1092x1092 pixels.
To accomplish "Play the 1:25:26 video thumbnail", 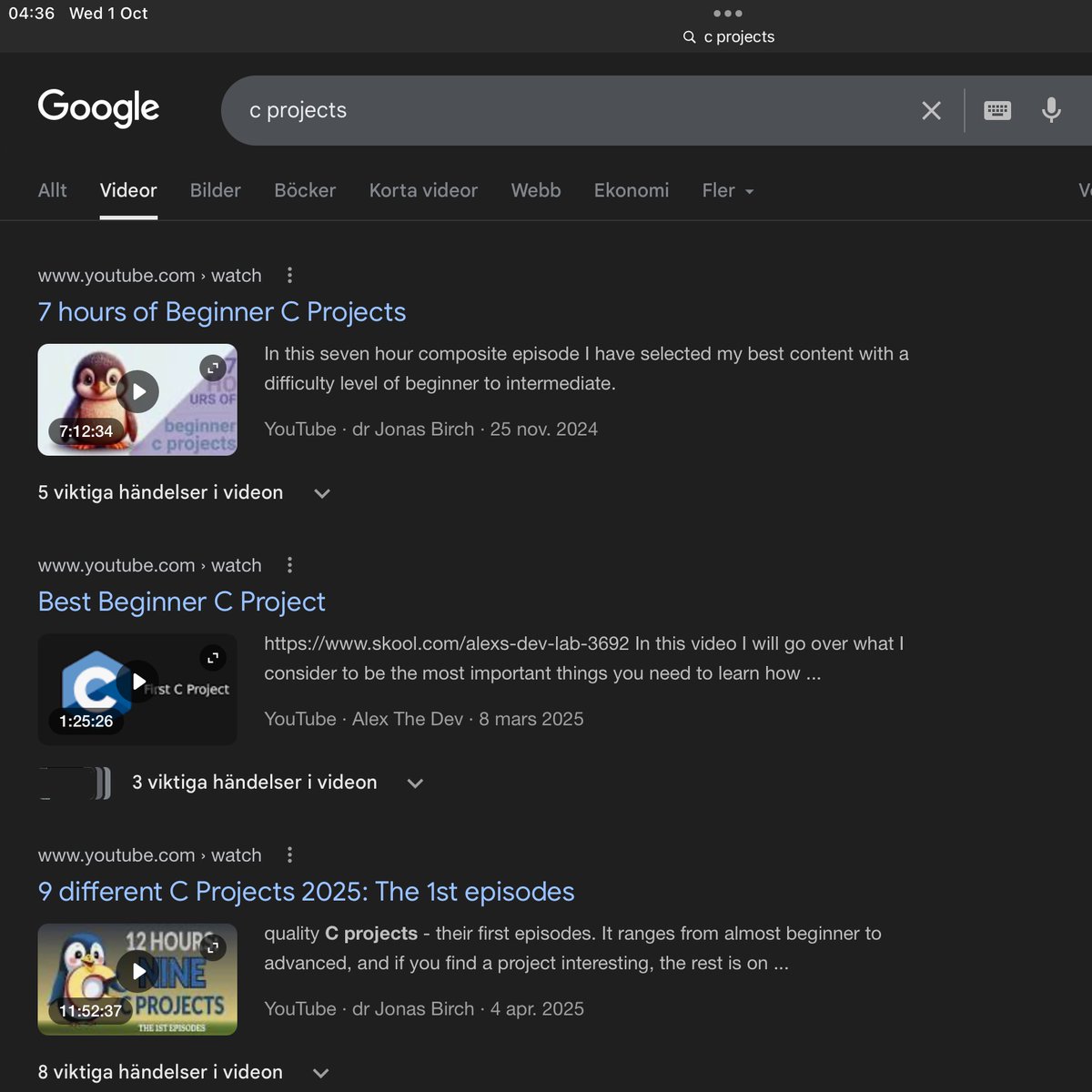I will click(x=138, y=682).
